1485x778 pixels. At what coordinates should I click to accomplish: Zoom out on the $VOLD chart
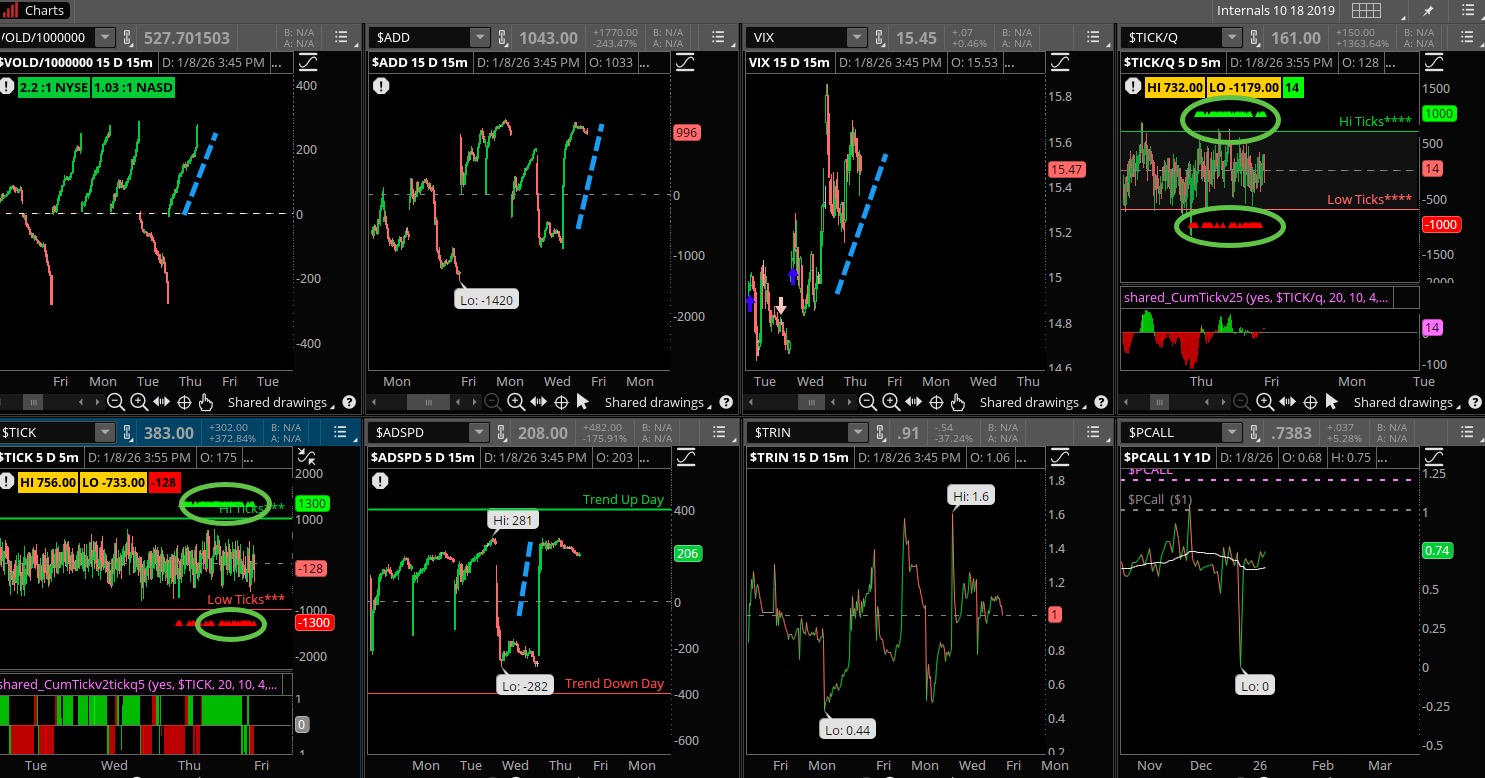pos(116,402)
